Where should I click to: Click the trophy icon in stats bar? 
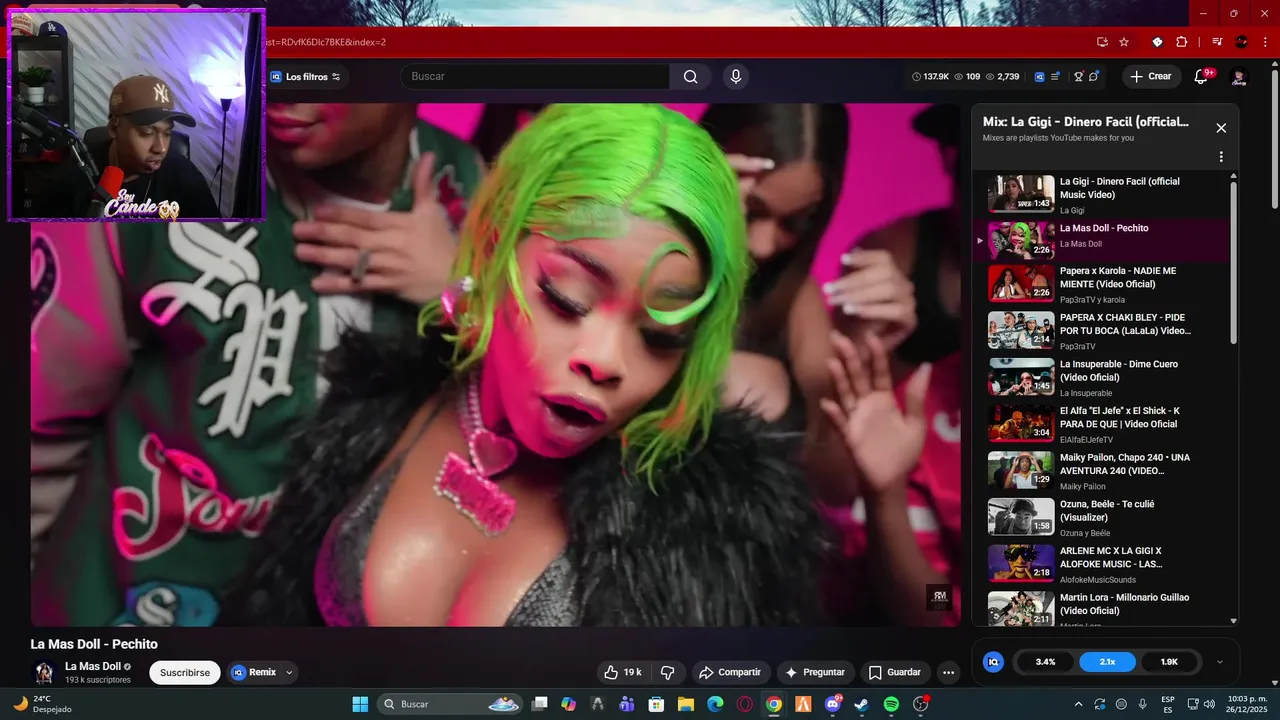[1079, 77]
